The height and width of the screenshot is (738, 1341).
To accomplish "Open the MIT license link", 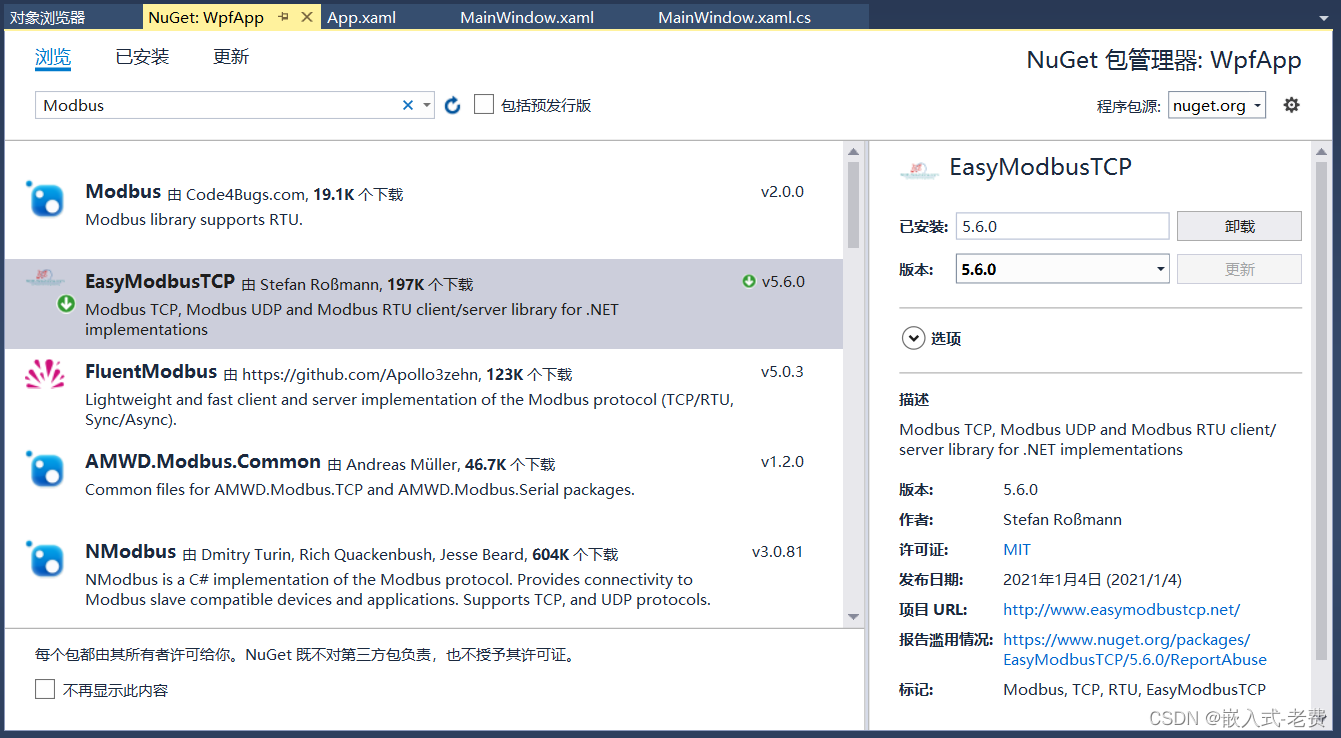I will (x=1017, y=549).
